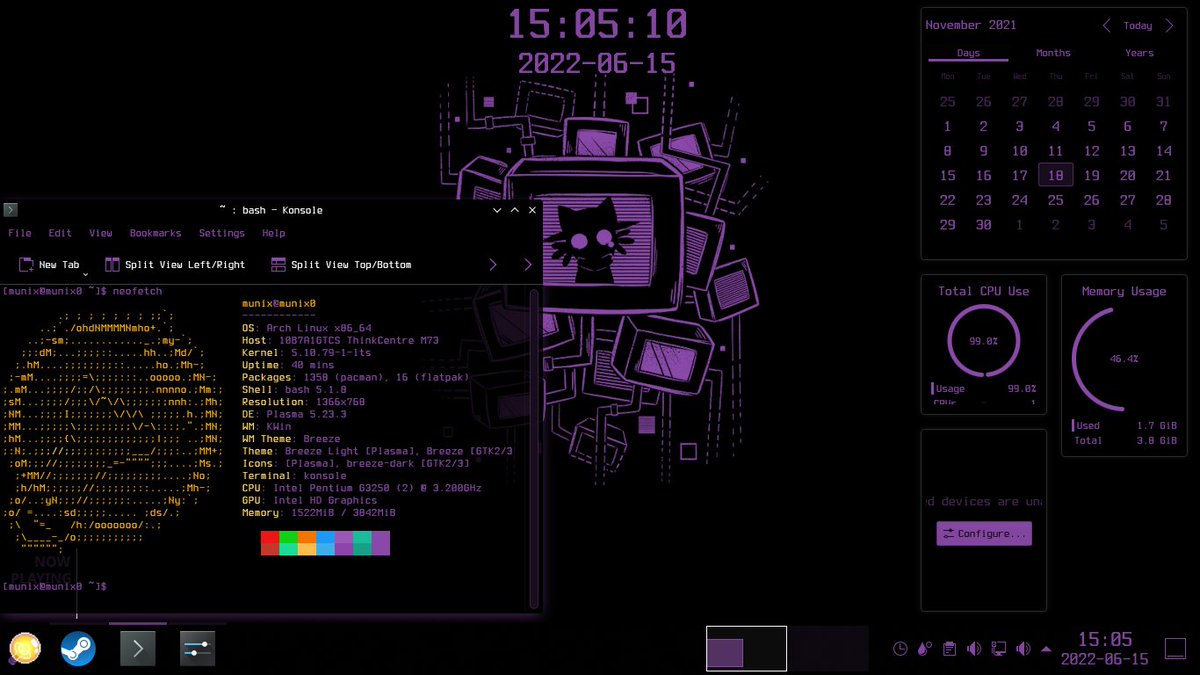This screenshot has width=1200, height=675.
Task: Click the Night Color droplet tray icon
Action: (924, 649)
